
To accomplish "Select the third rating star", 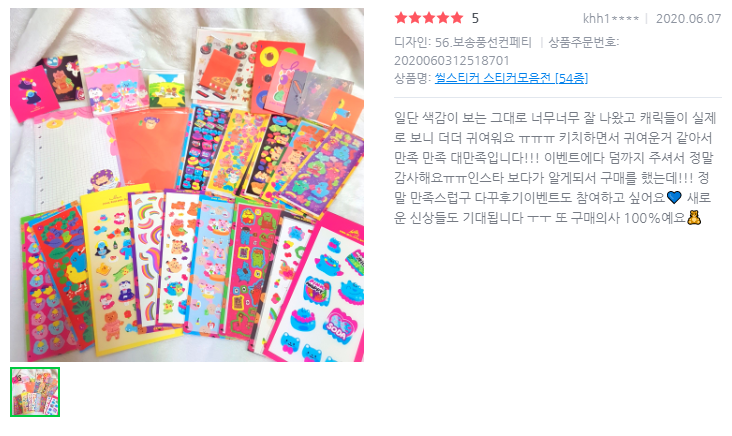I will coord(429,18).
